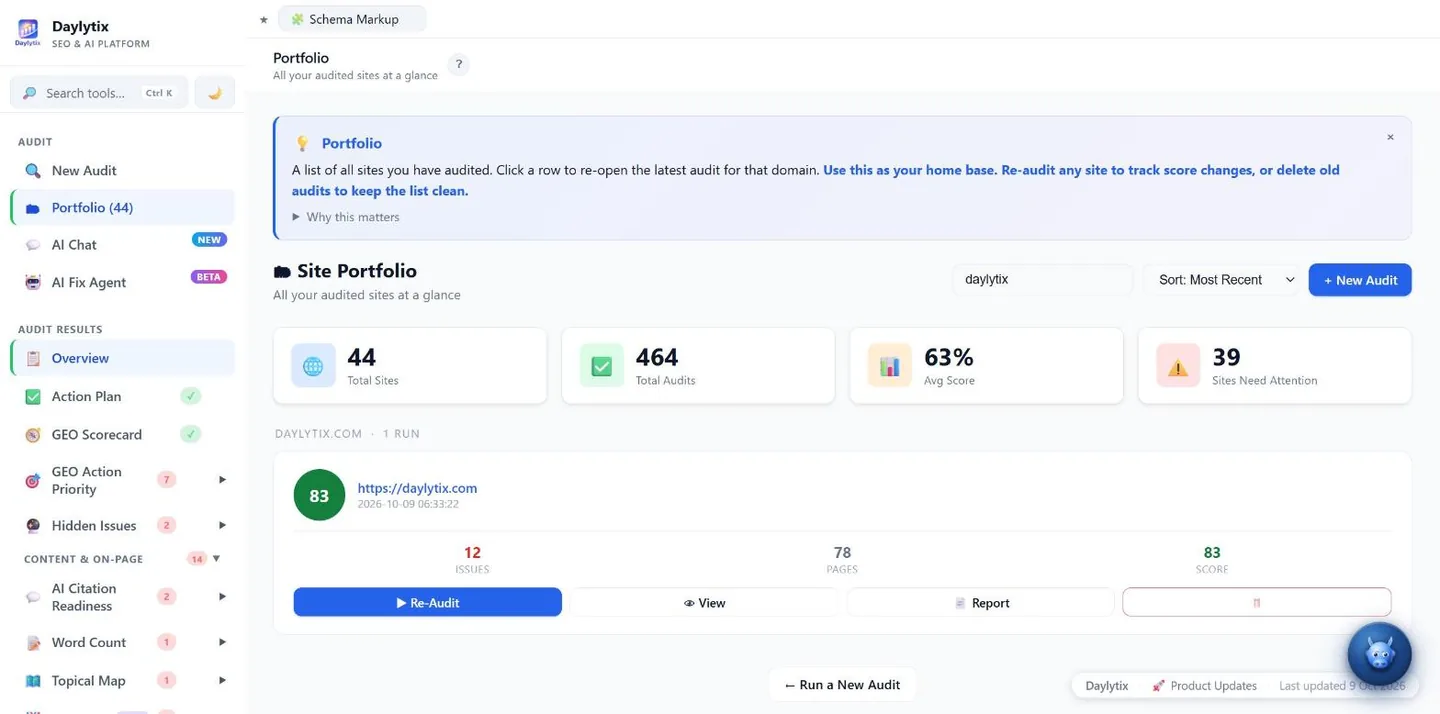Toggle dark mode moon icon
Image resolution: width=1440 pixels, height=714 pixels.
(x=214, y=93)
